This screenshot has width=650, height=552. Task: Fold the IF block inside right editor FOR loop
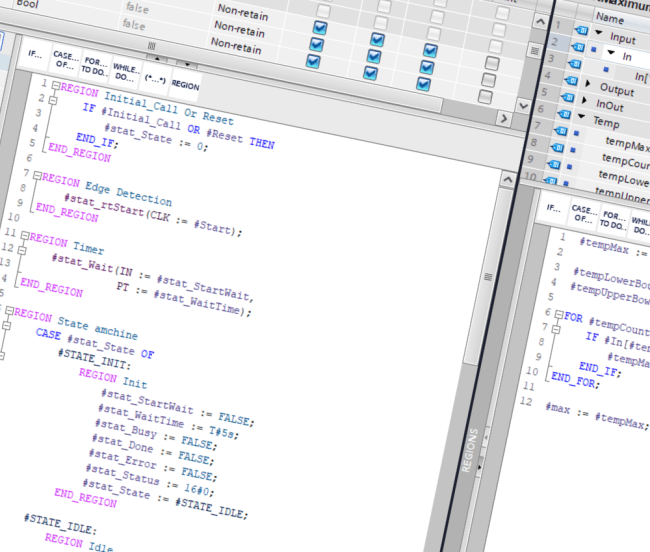[556, 329]
